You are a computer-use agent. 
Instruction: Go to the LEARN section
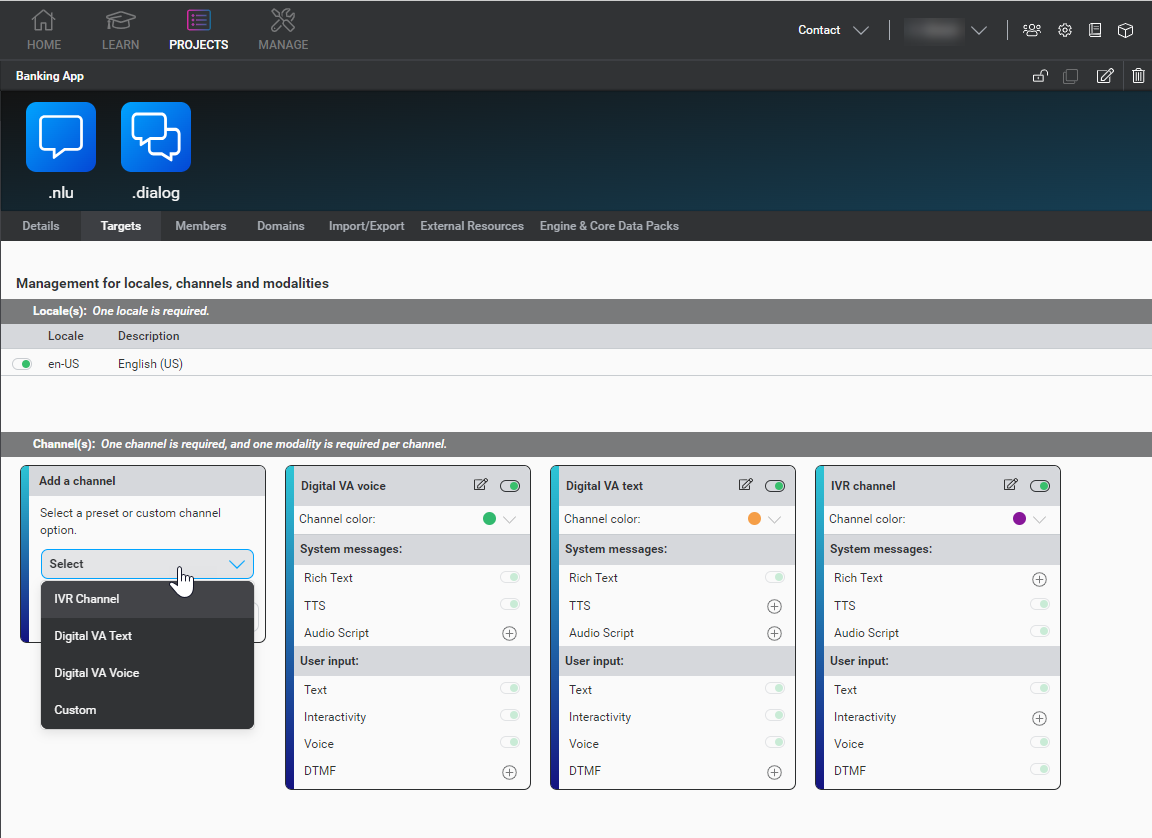(121, 30)
